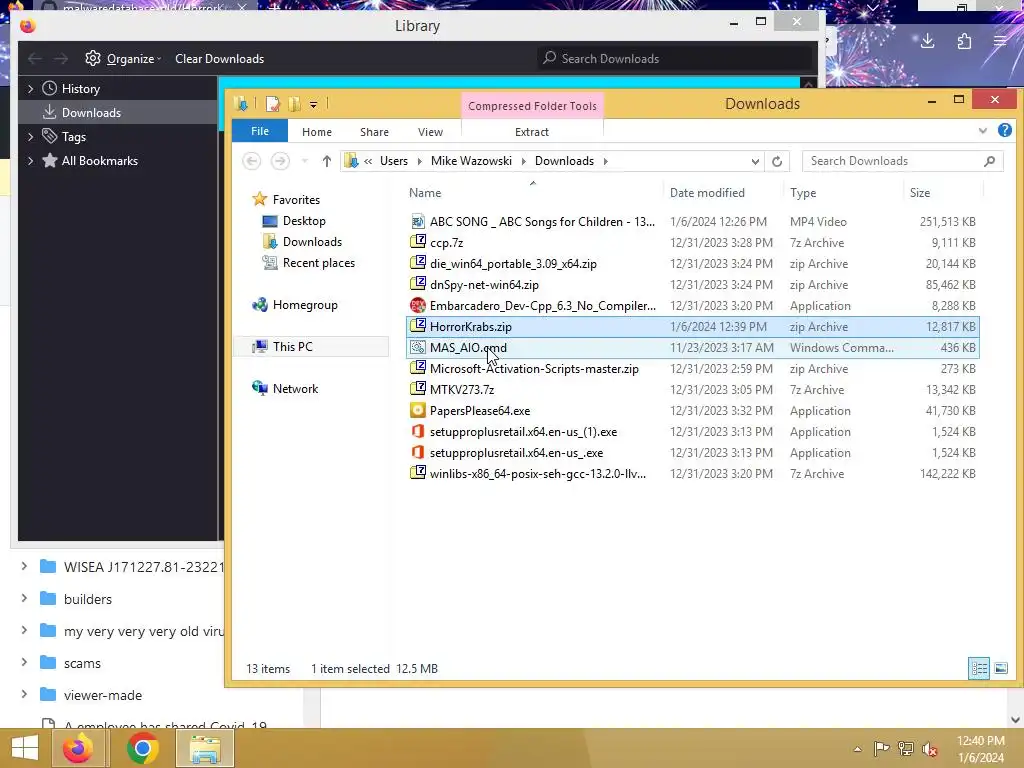Click Clear Downloads in Library toolbar
Screen dimensions: 1024x768
click(x=219, y=59)
